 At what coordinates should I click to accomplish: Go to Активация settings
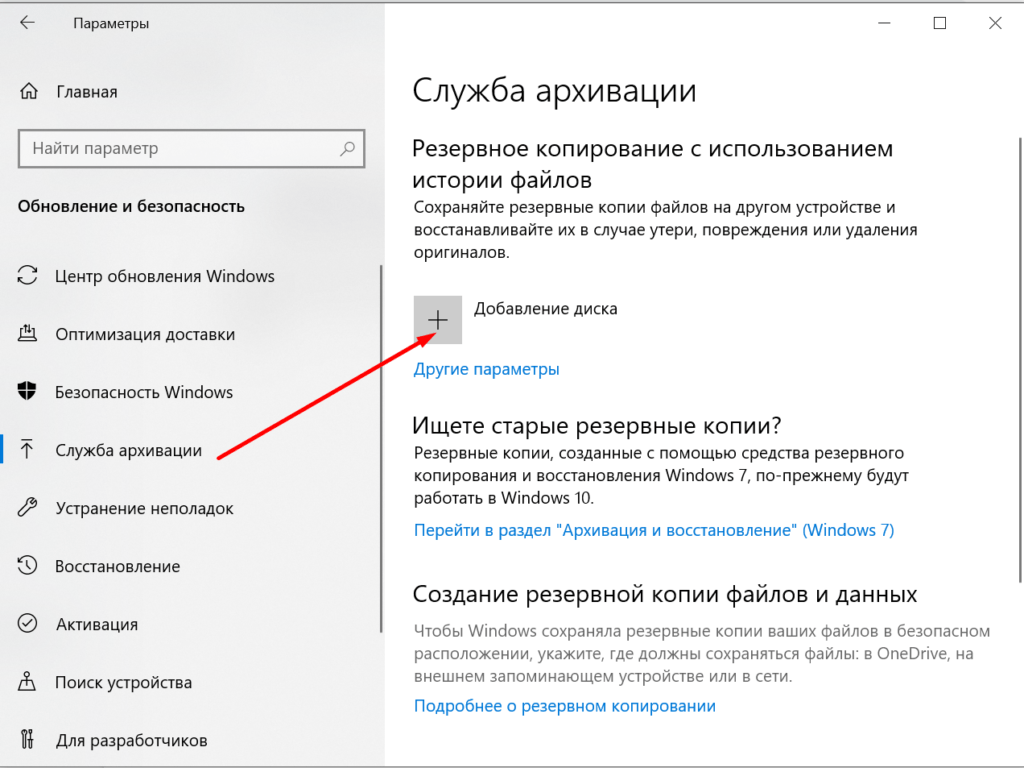pos(97,624)
